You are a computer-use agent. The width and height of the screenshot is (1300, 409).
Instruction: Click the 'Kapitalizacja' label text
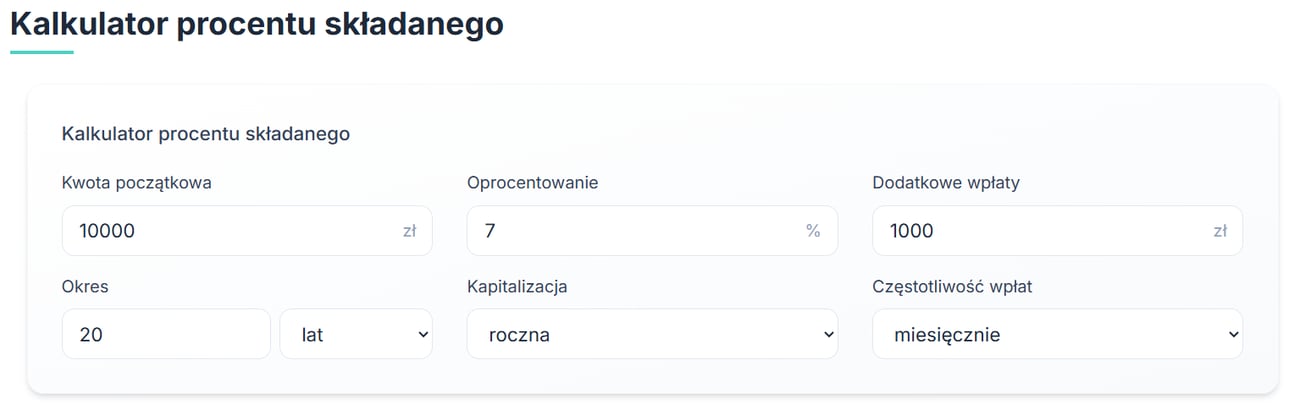[517, 286]
